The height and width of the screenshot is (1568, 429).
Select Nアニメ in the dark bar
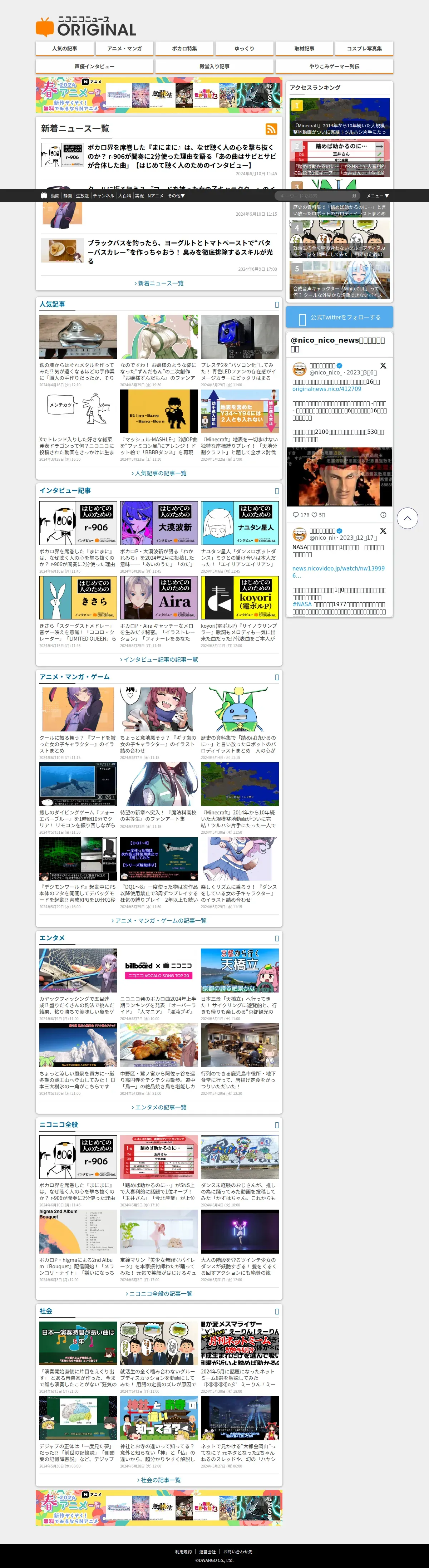(155, 196)
